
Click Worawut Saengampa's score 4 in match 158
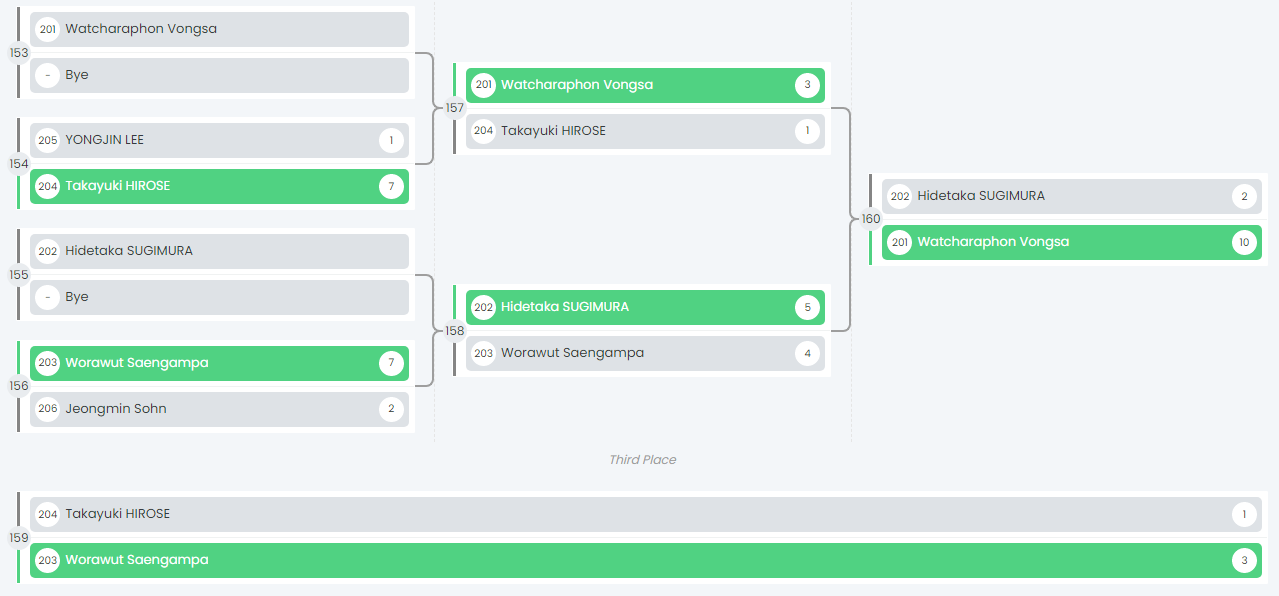pyautogui.click(x=808, y=353)
